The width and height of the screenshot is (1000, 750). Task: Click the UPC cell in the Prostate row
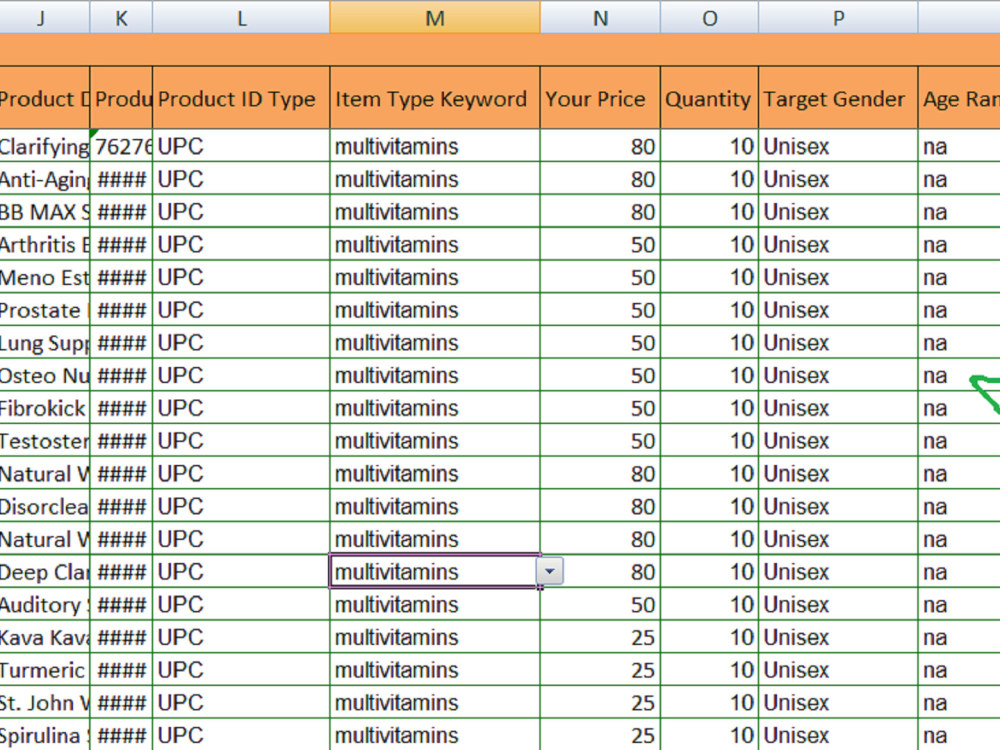pos(242,310)
